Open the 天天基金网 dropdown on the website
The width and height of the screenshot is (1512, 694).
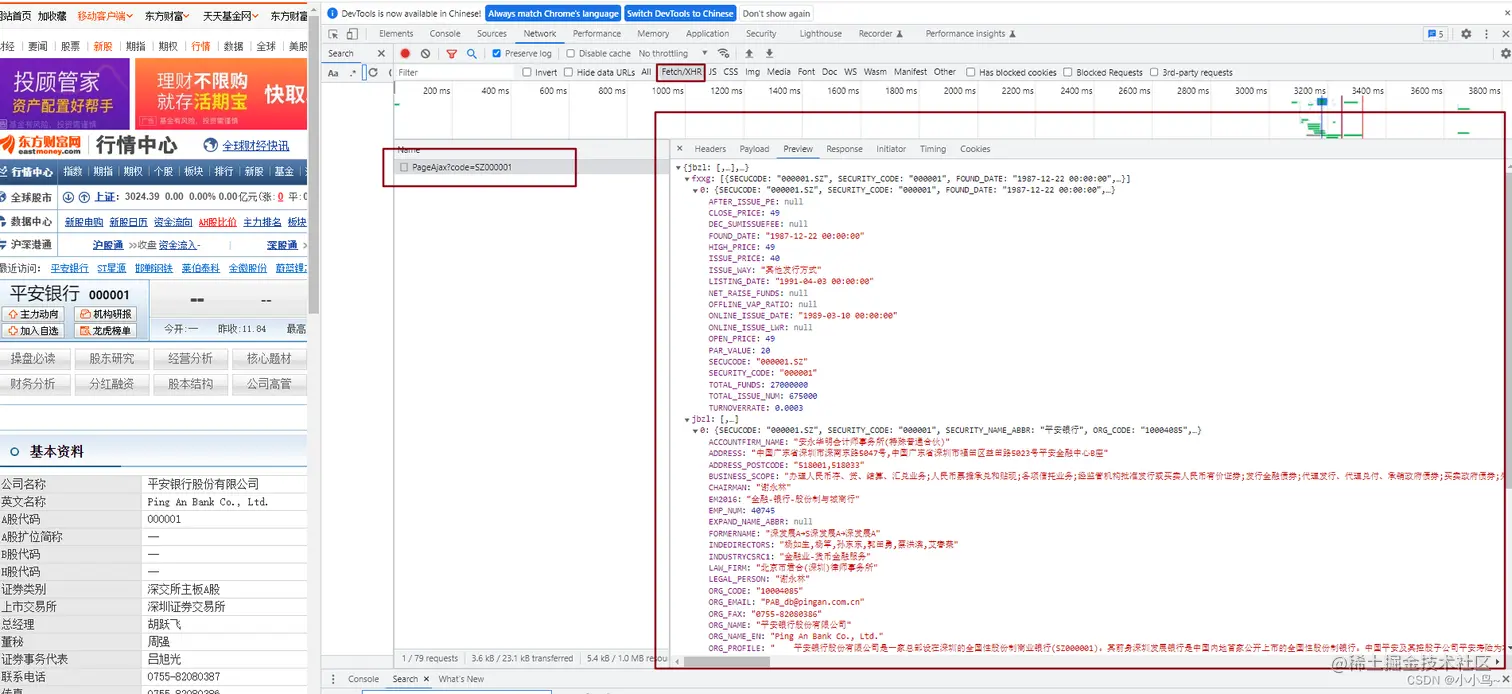[x=230, y=16]
